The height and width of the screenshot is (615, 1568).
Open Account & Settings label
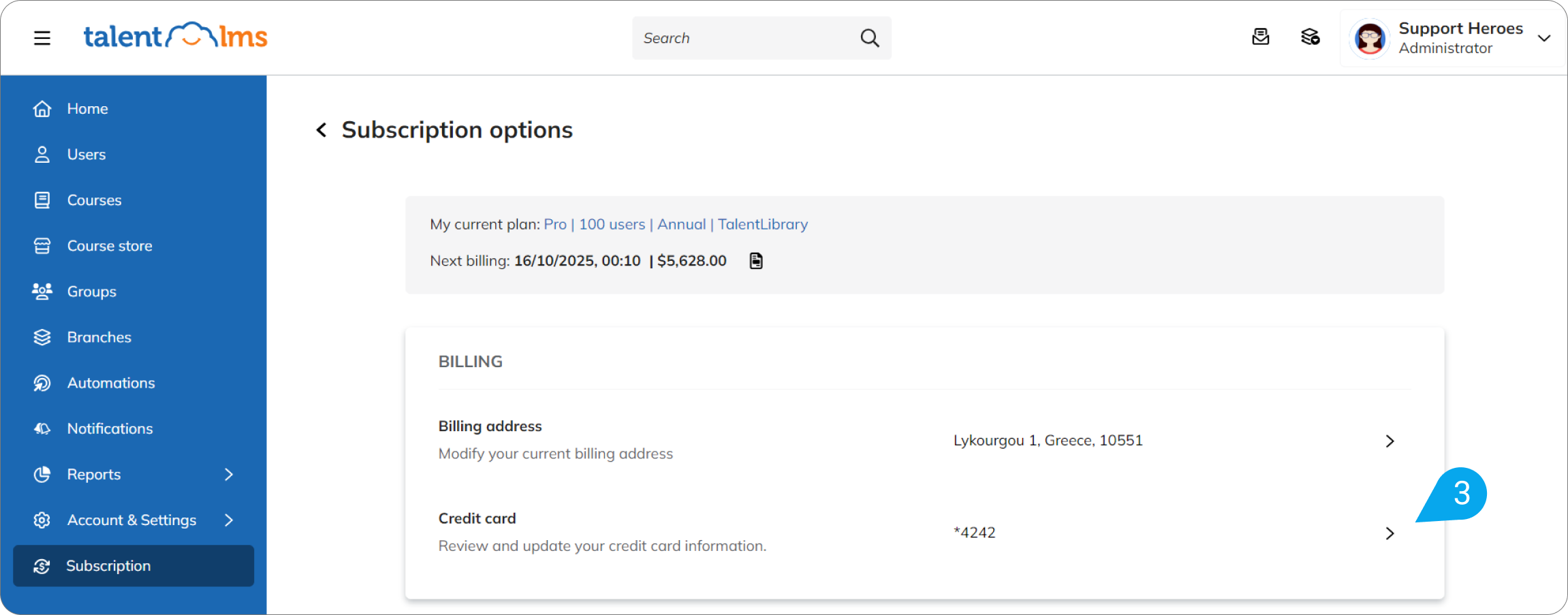coord(131,520)
